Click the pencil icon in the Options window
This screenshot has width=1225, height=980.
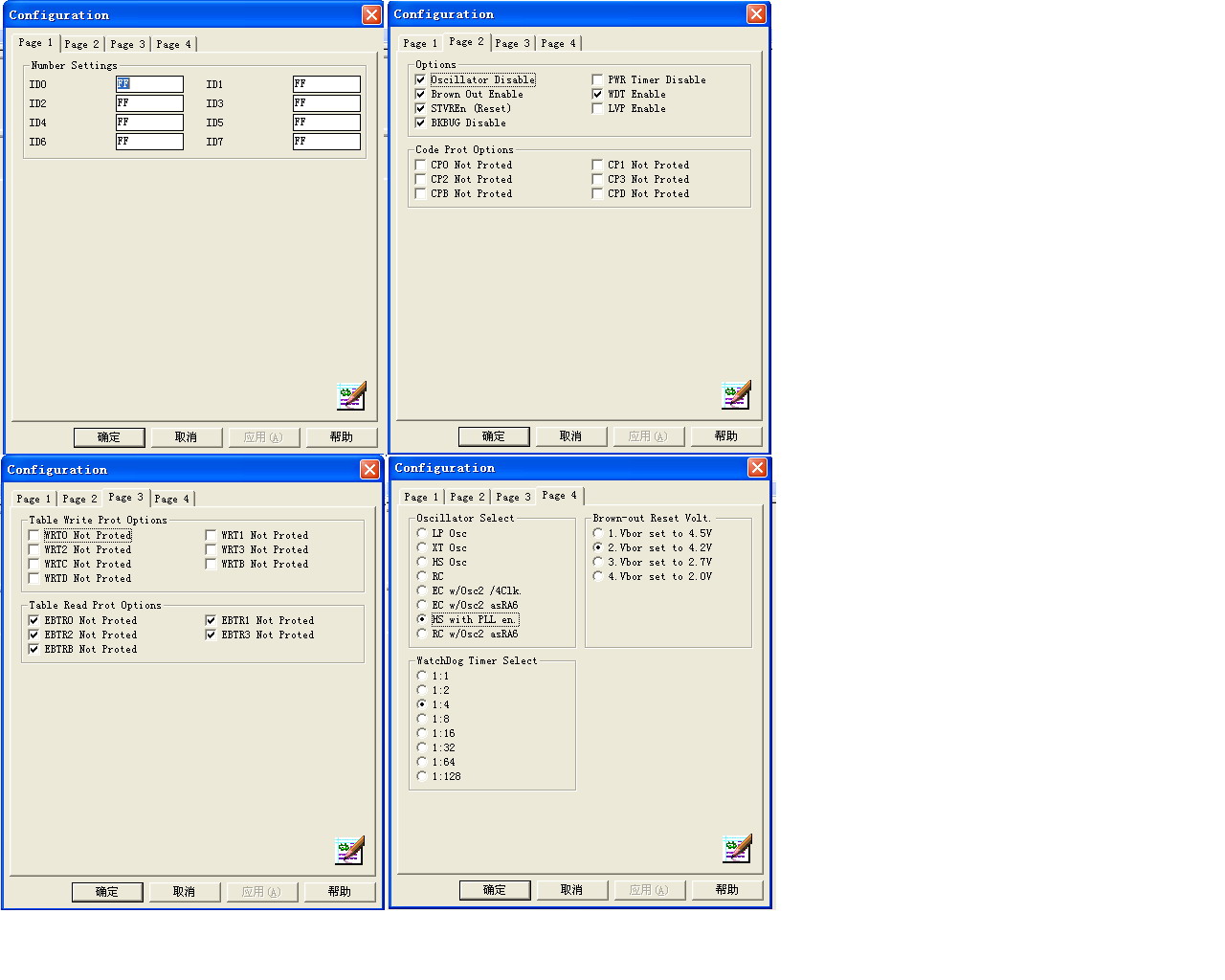[x=736, y=394]
